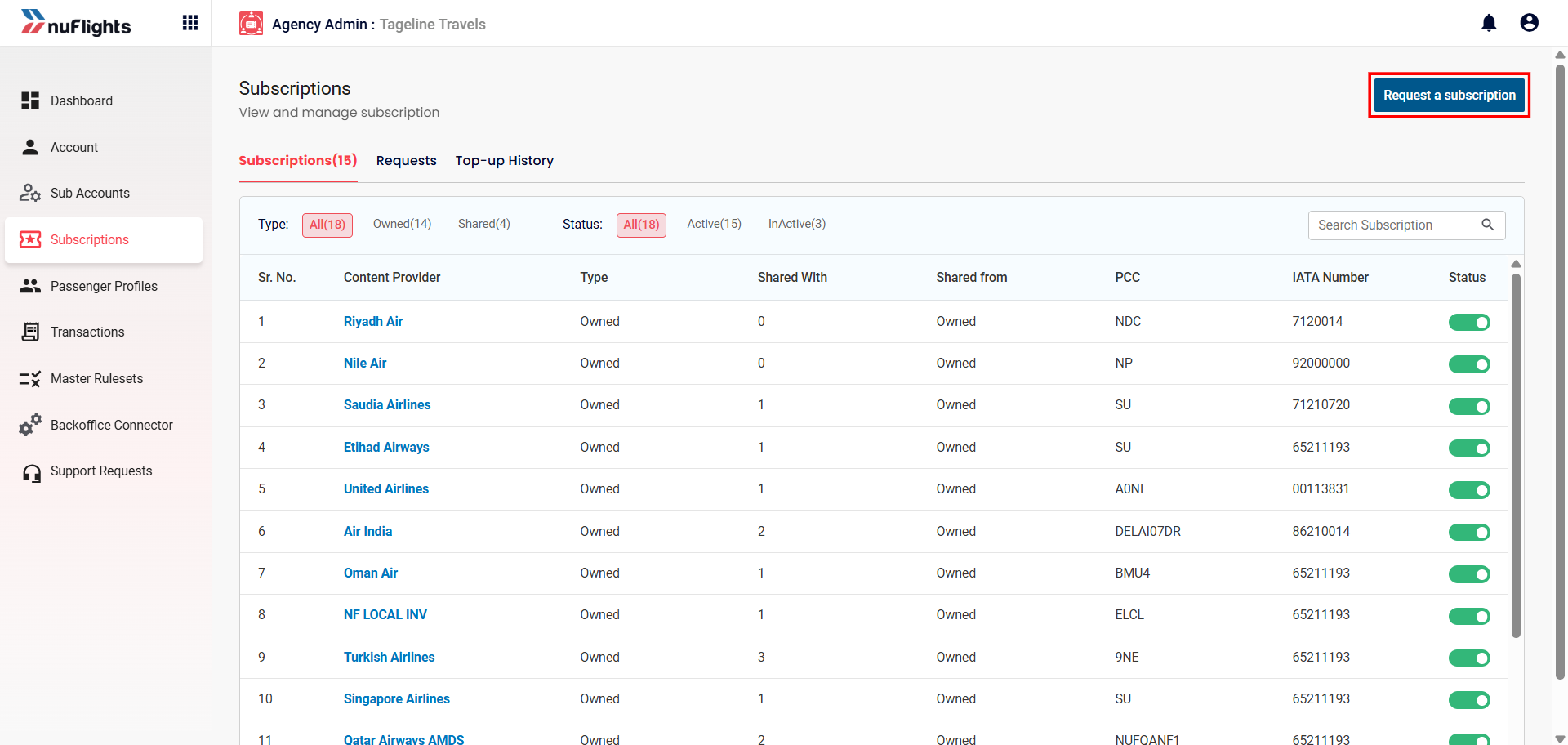This screenshot has height=745, width=1568.
Task: Click the subscriptions table scrollbar
Action: coord(1516,455)
